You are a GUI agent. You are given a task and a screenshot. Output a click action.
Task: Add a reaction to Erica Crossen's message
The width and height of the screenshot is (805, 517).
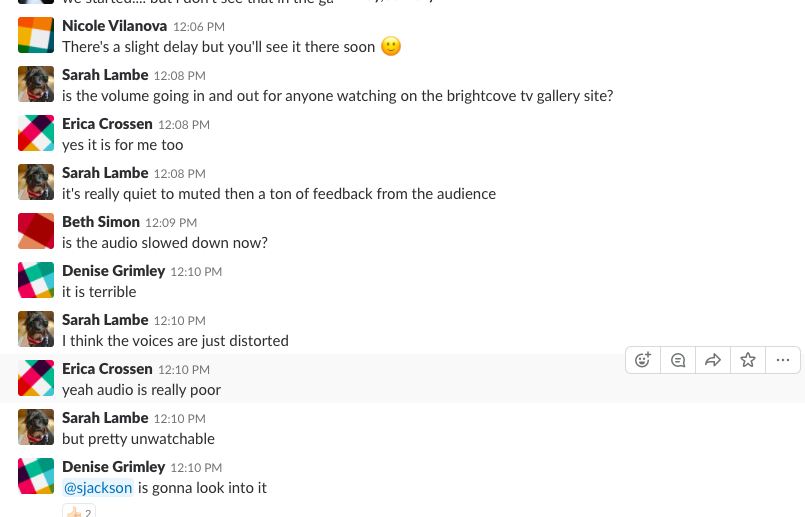point(643,360)
